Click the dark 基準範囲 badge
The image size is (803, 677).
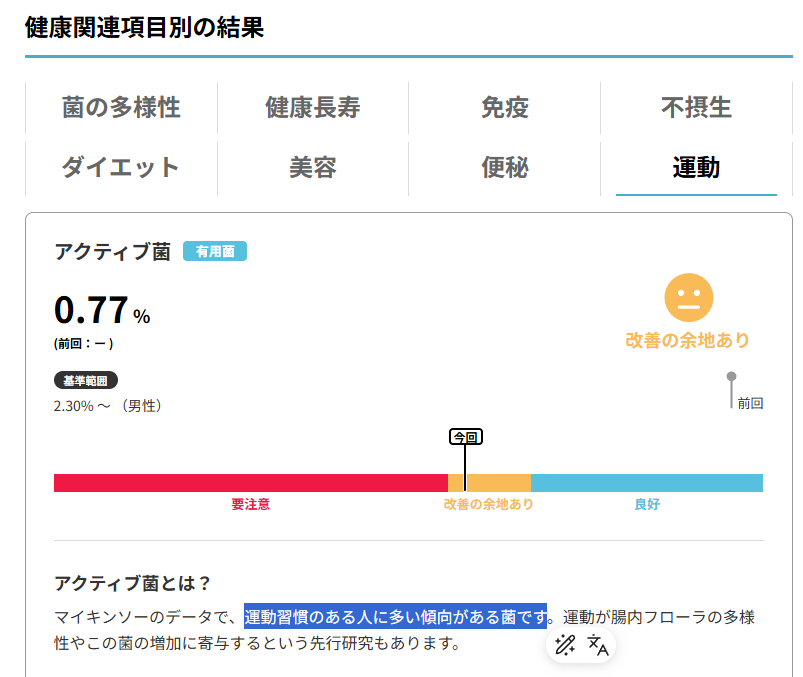pyautogui.click(x=86, y=381)
